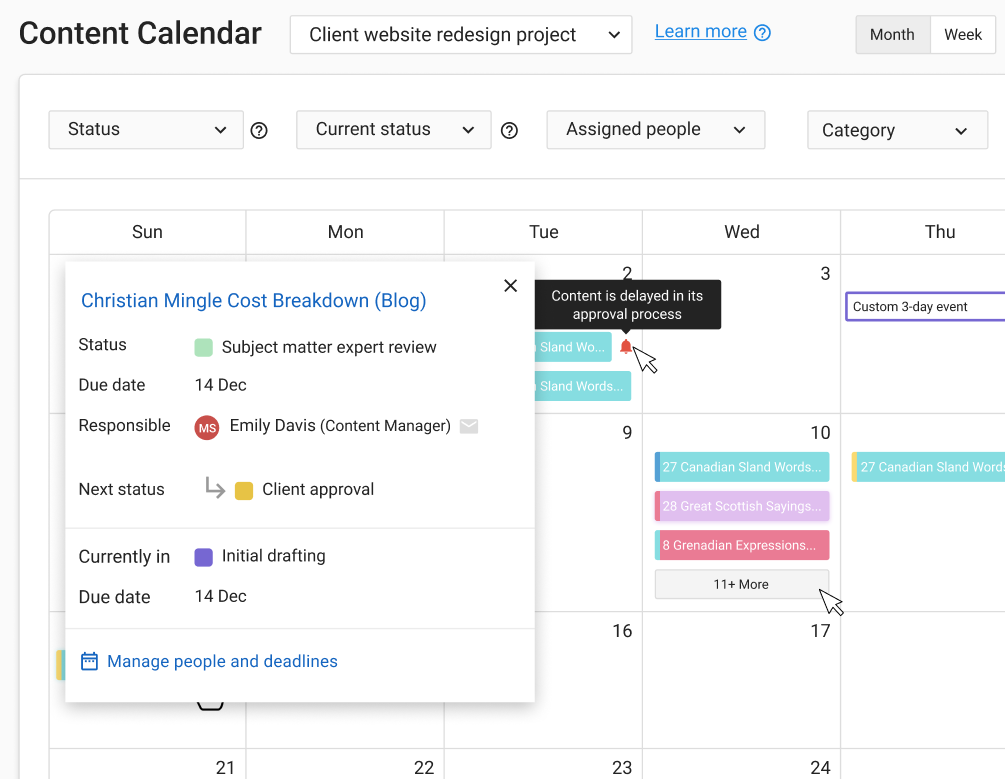
Task: Switch to the Month view tab
Action: 892,35
